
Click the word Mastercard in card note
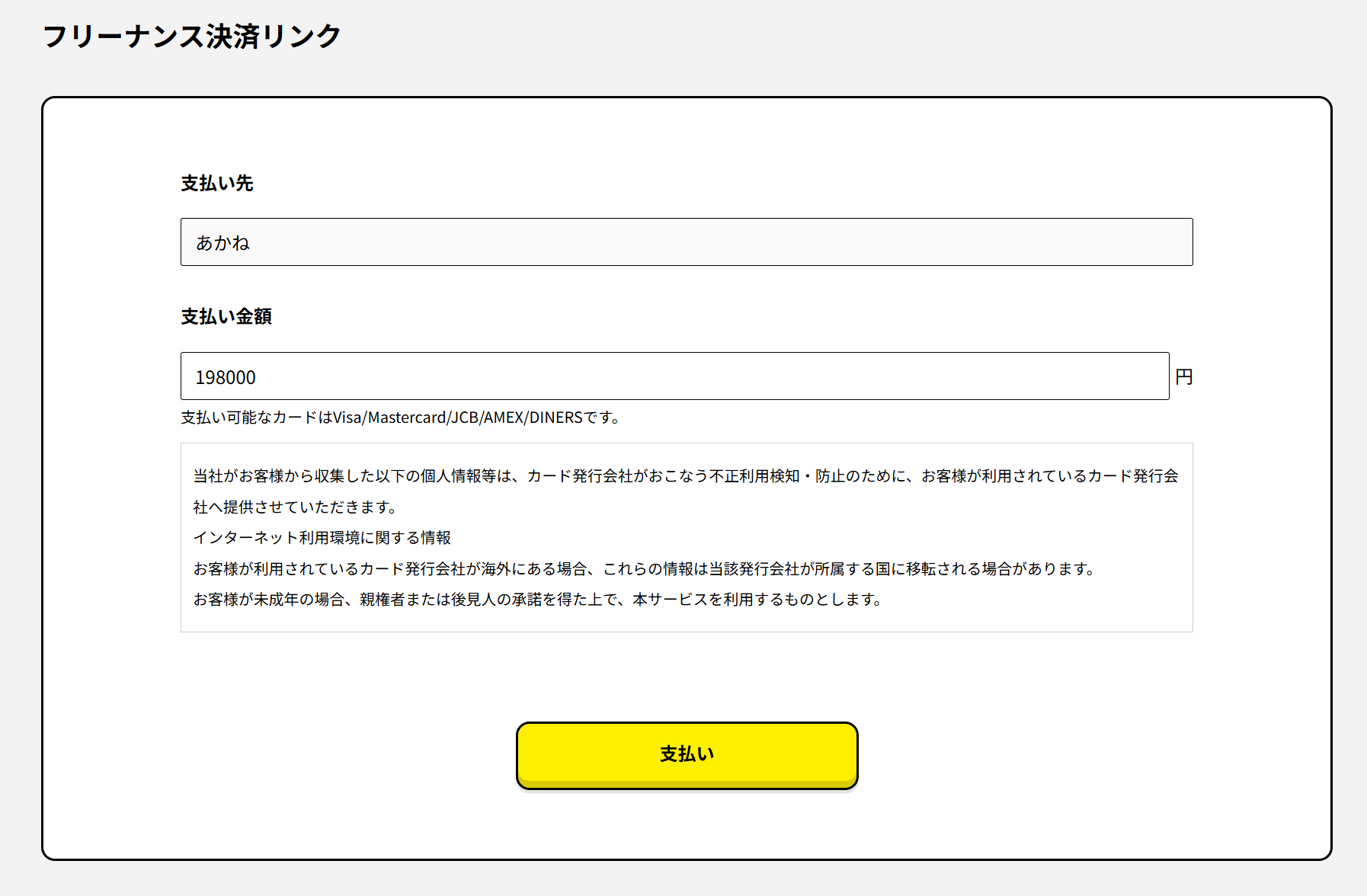(x=407, y=418)
